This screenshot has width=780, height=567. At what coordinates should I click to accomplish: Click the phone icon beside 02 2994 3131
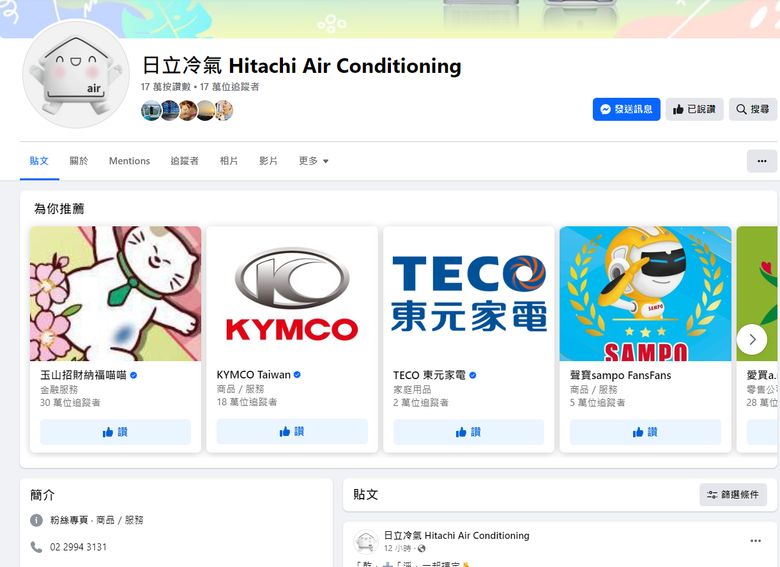(36, 547)
